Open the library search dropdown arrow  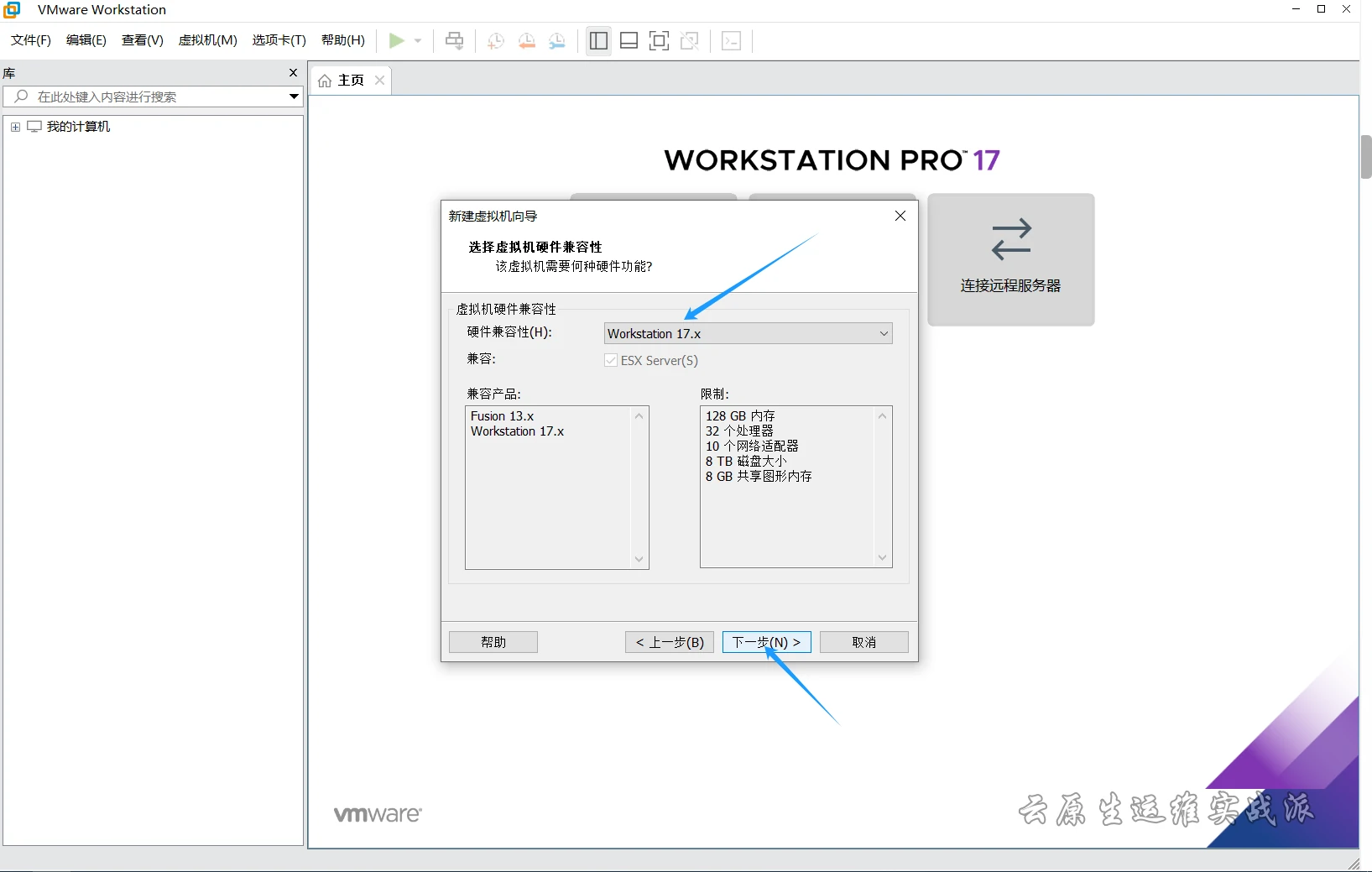294,97
